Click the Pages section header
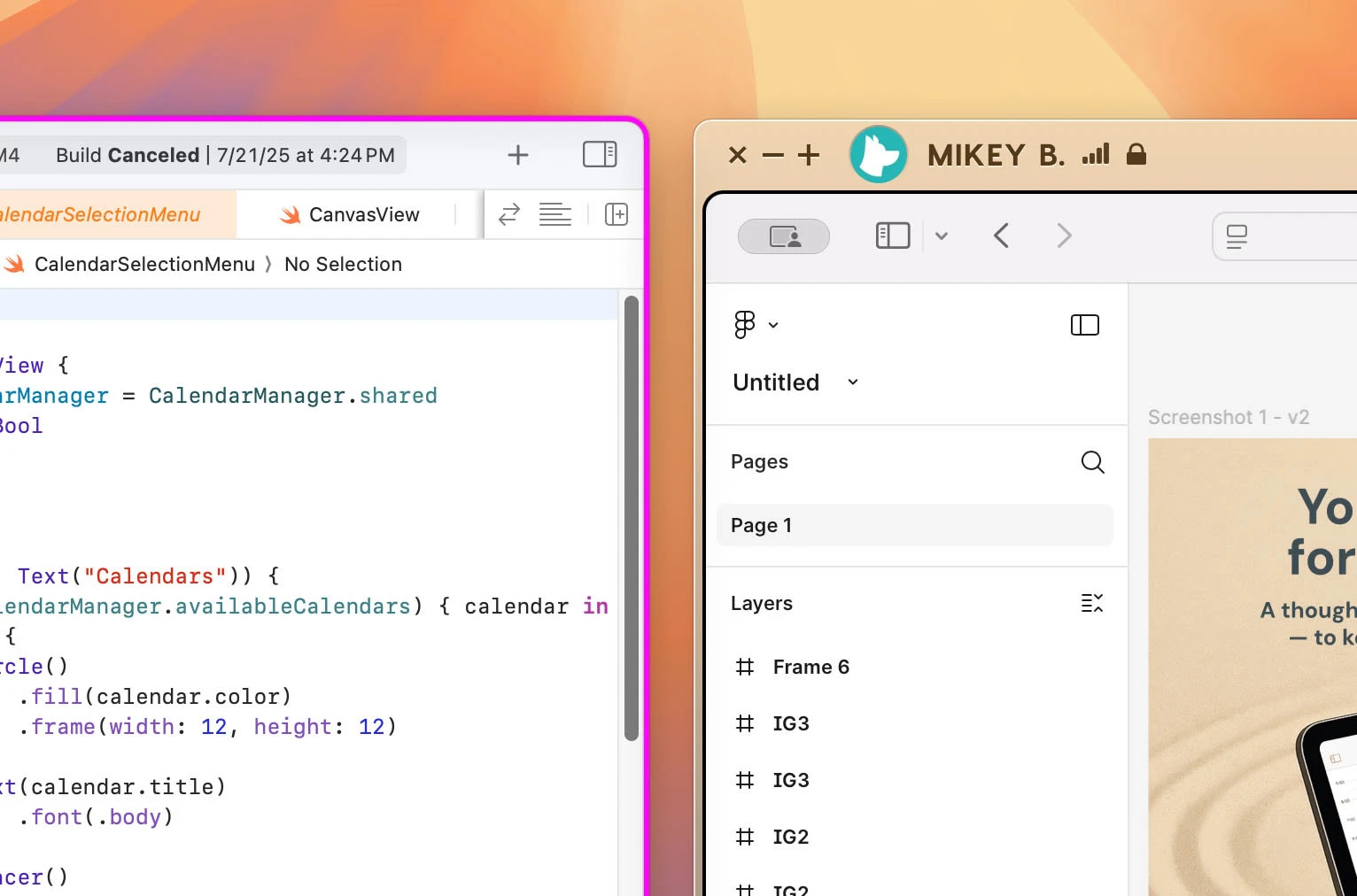 [759, 462]
